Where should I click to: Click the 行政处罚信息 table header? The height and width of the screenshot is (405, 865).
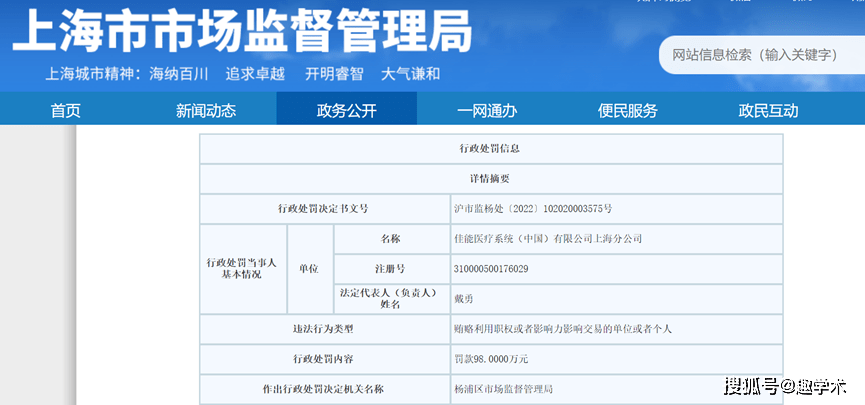(x=490, y=149)
